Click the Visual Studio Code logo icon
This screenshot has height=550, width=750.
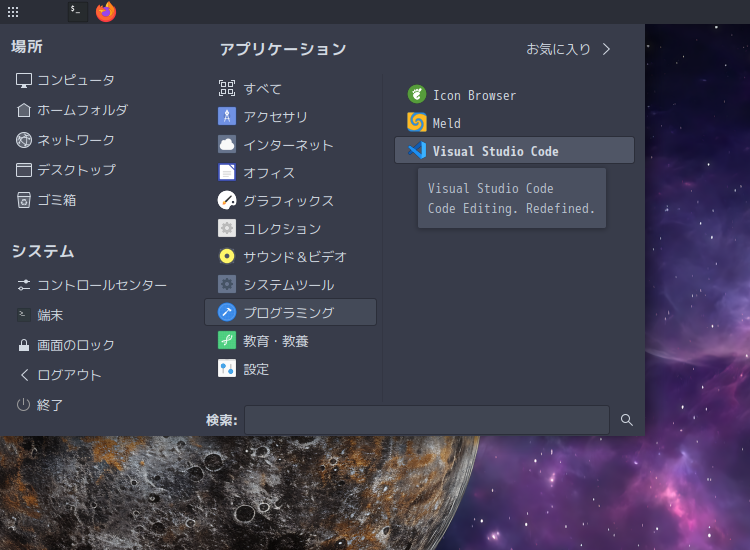417,150
